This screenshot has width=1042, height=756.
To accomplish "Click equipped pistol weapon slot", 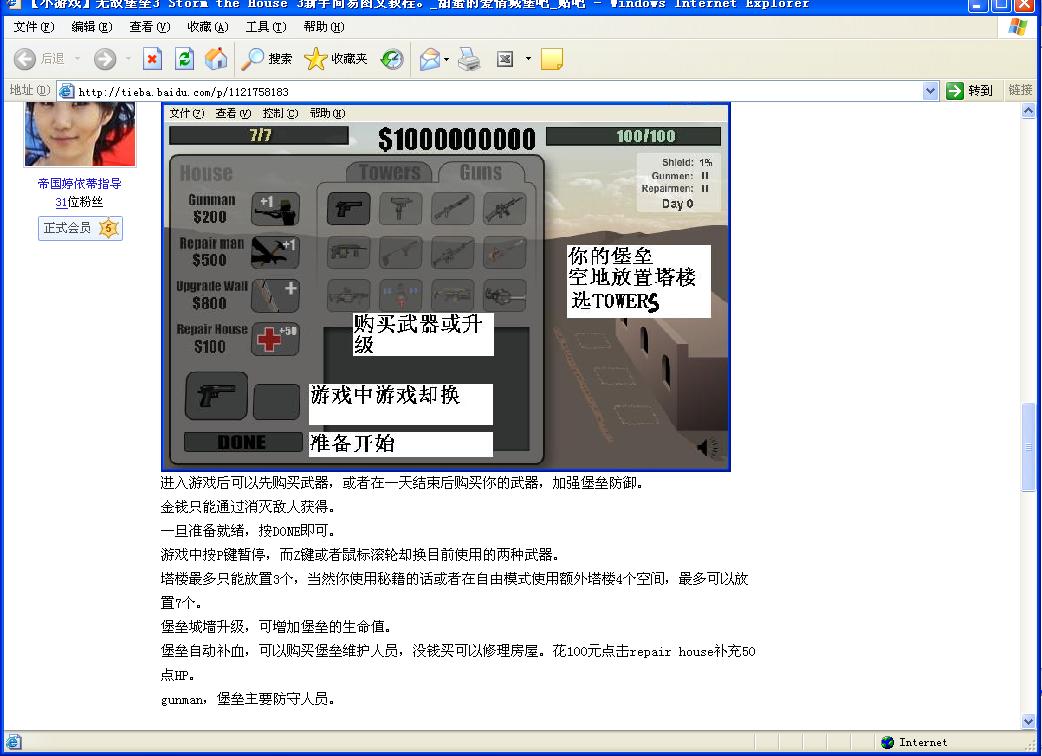I will [217, 396].
